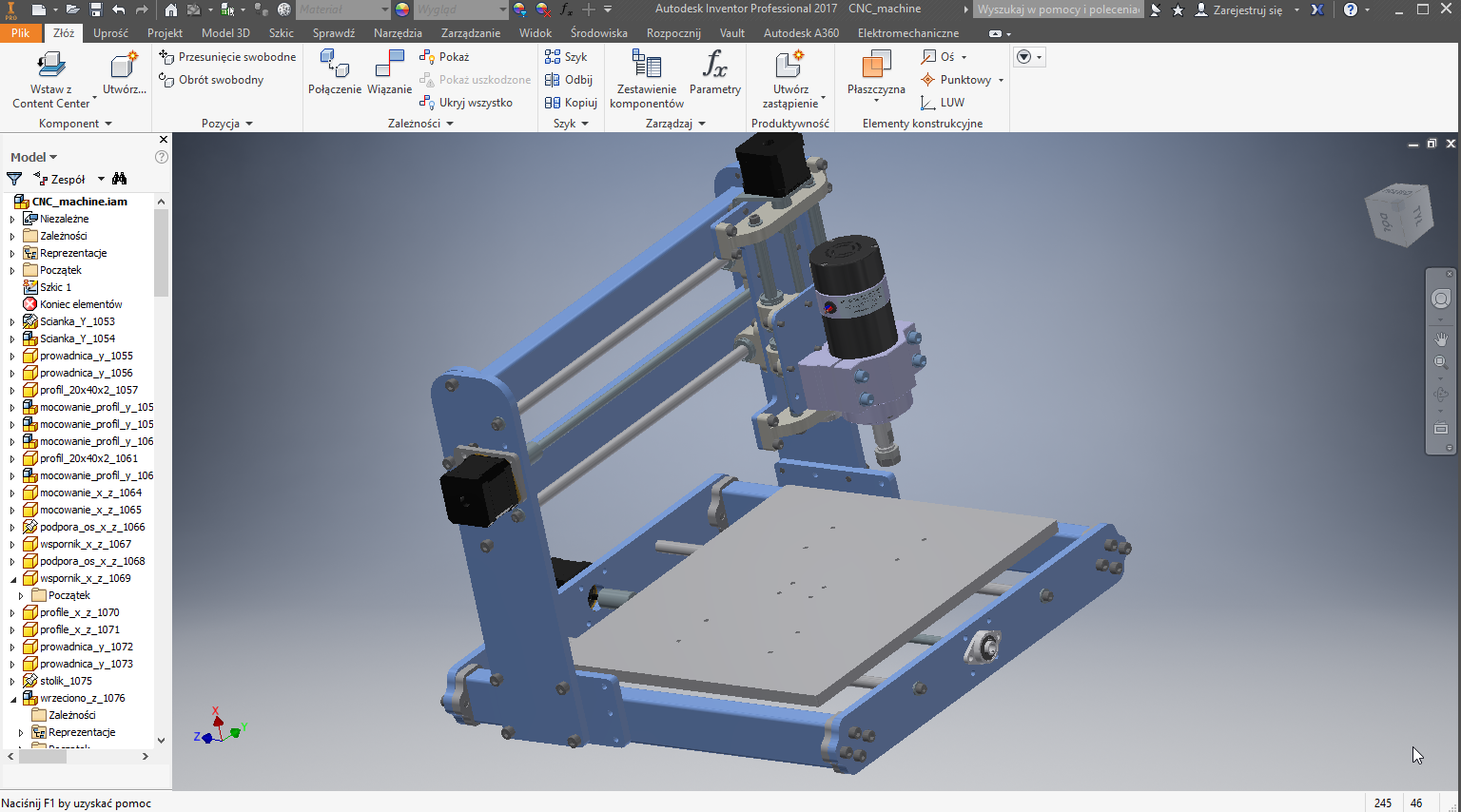Screen dimensions: 1461x812
Task: Click the Przesunięcie swobodne button
Action: click(227, 57)
